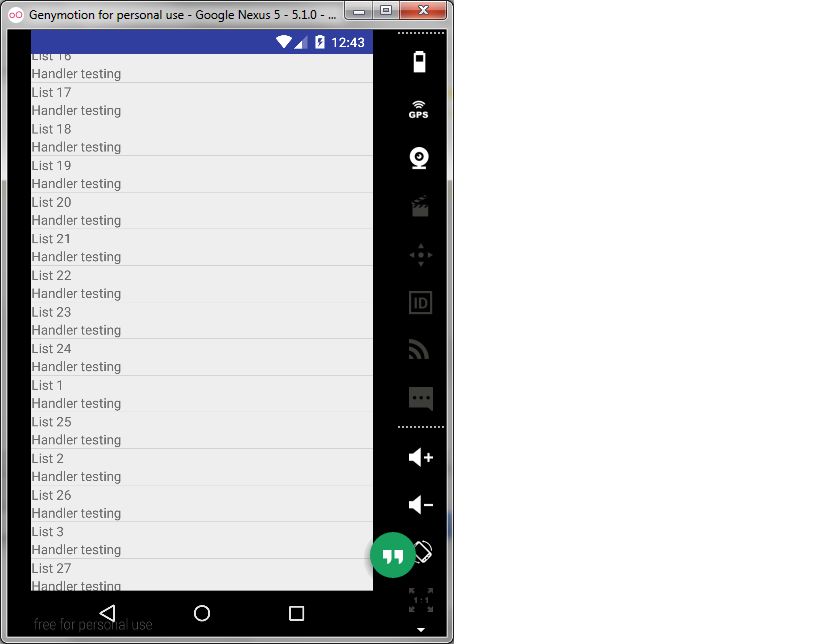Image resolution: width=819 pixels, height=644 pixels.
Task: Select the List 27 item
Action: pyautogui.click(x=202, y=575)
